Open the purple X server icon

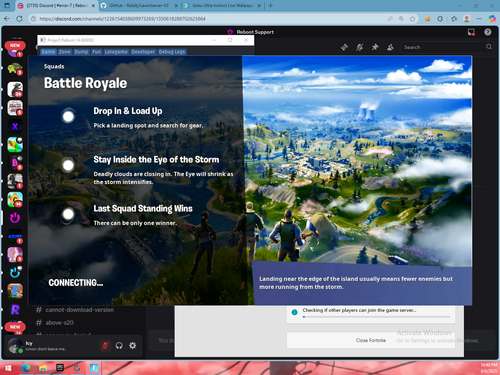15,126
